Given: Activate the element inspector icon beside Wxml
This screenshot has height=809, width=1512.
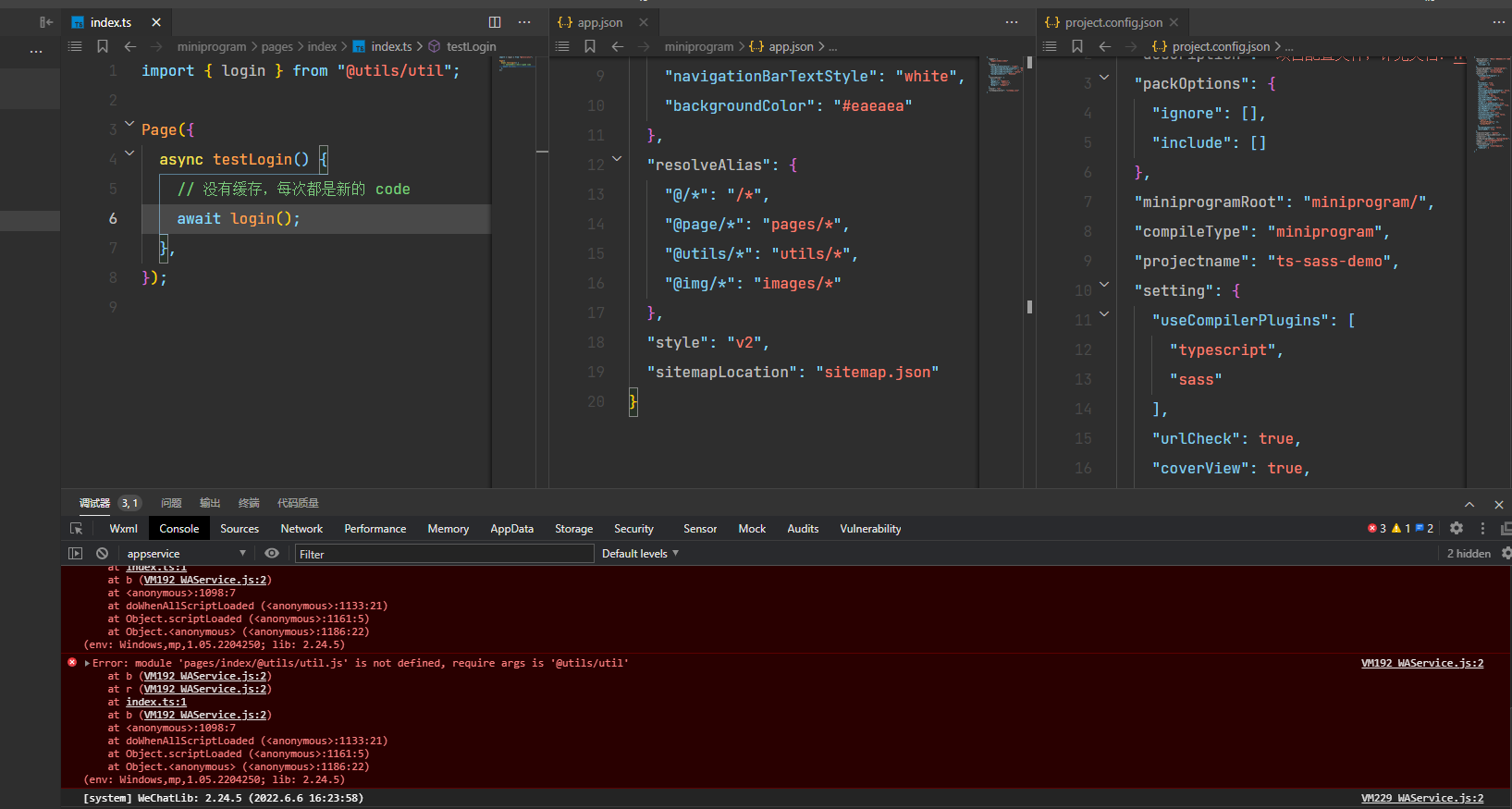Looking at the screenshot, I should 77,529.
